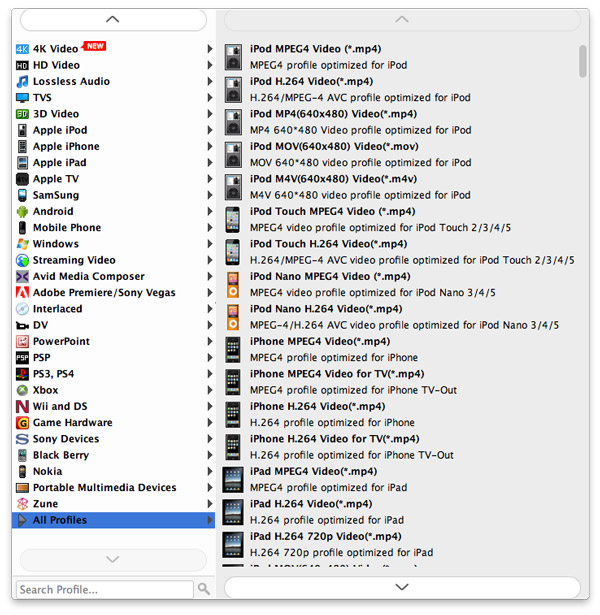This screenshot has width=600, height=615.
Task: Choose iPod MOV(640x480) Video(*.mov) profile
Action: point(400,155)
